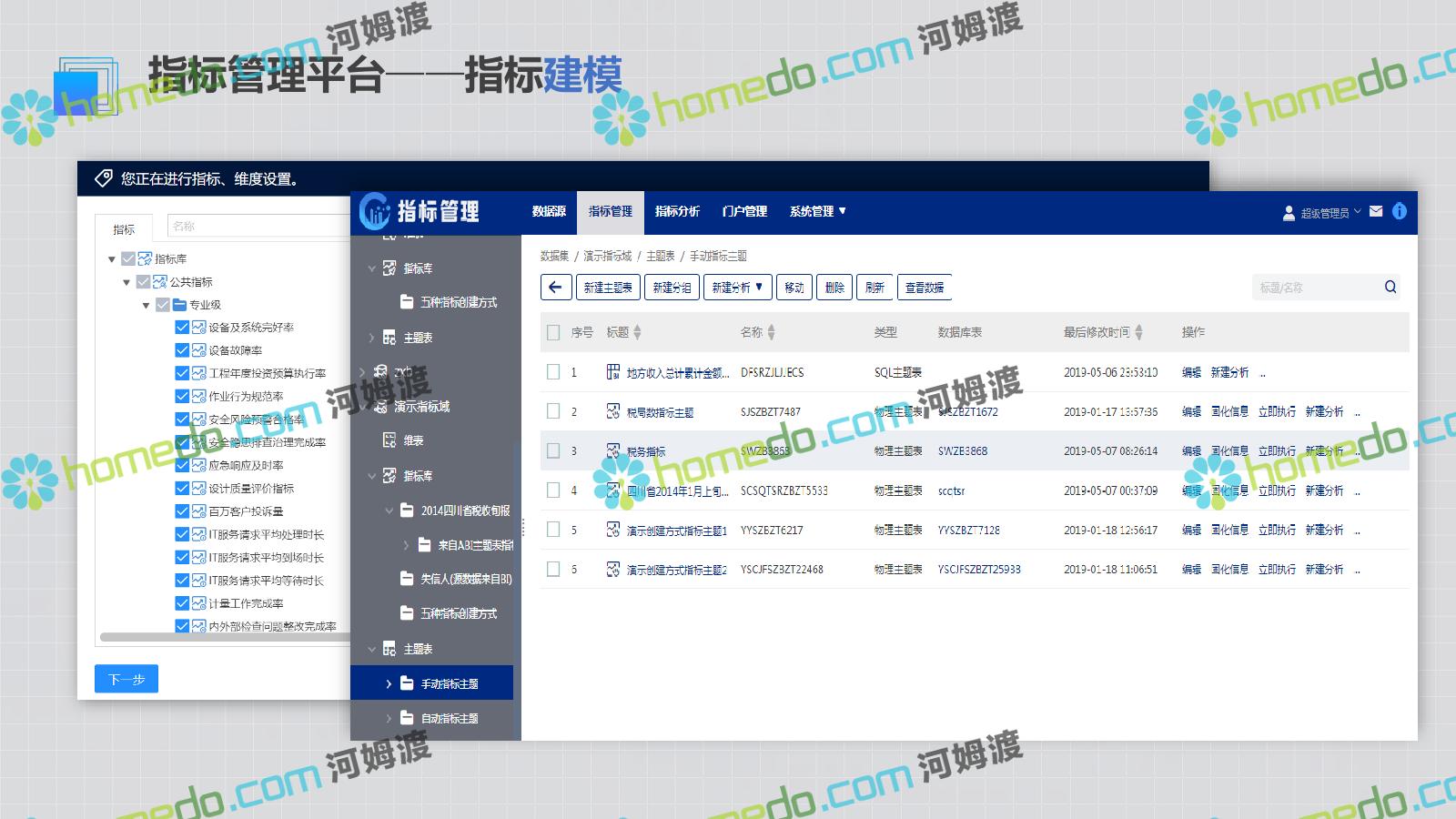The width and height of the screenshot is (1456, 819).
Task: Check the checkbox for row 税务指标
Action: (553, 450)
